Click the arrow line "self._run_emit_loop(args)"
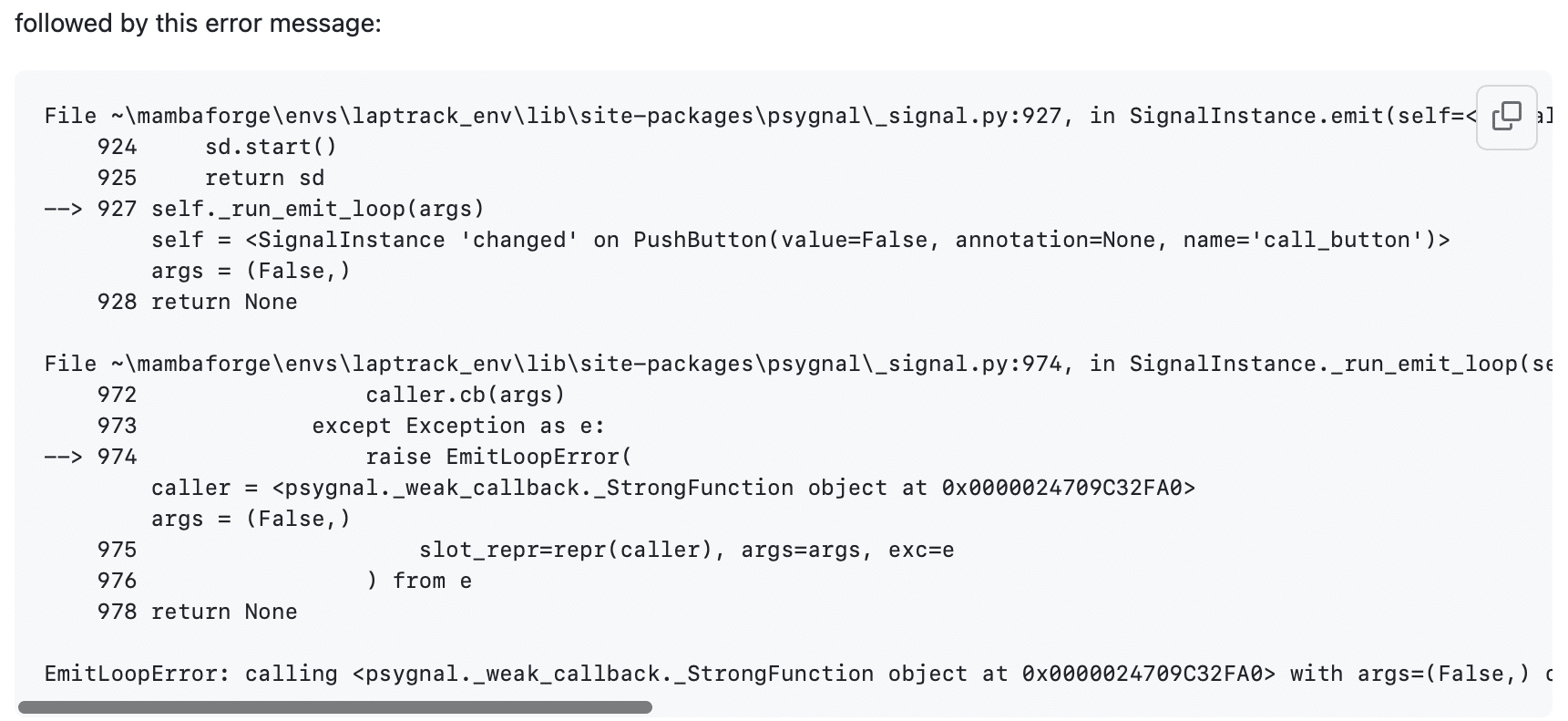1568x721 pixels. (317, 209)
